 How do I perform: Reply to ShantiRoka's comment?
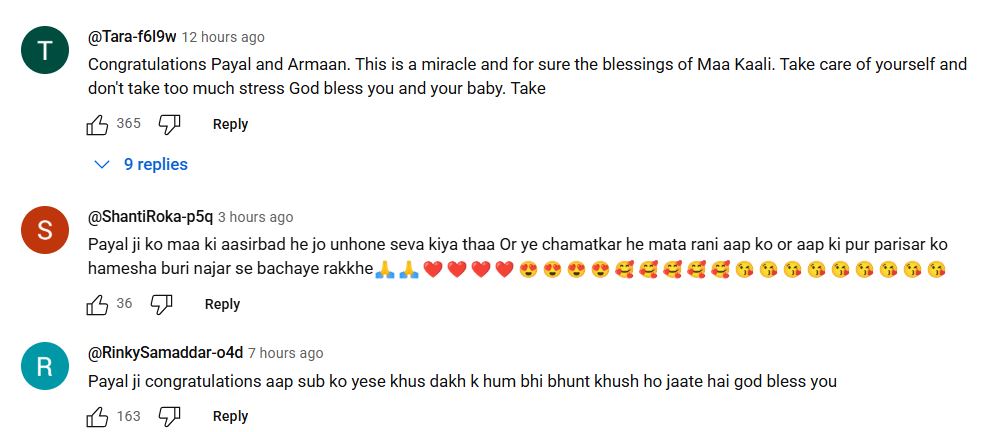[x=222, y=304]
